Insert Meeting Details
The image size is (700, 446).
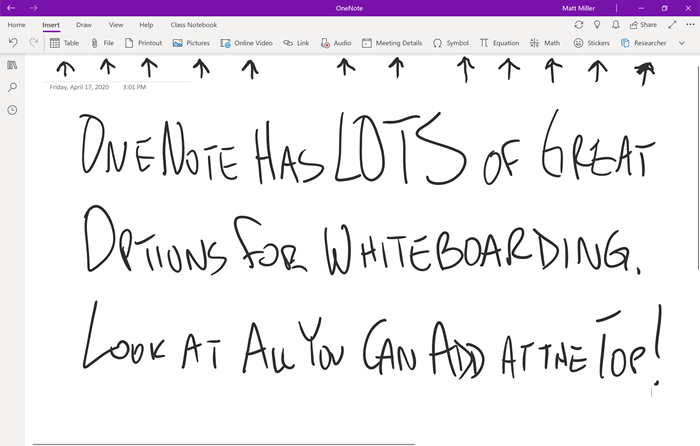392,43
